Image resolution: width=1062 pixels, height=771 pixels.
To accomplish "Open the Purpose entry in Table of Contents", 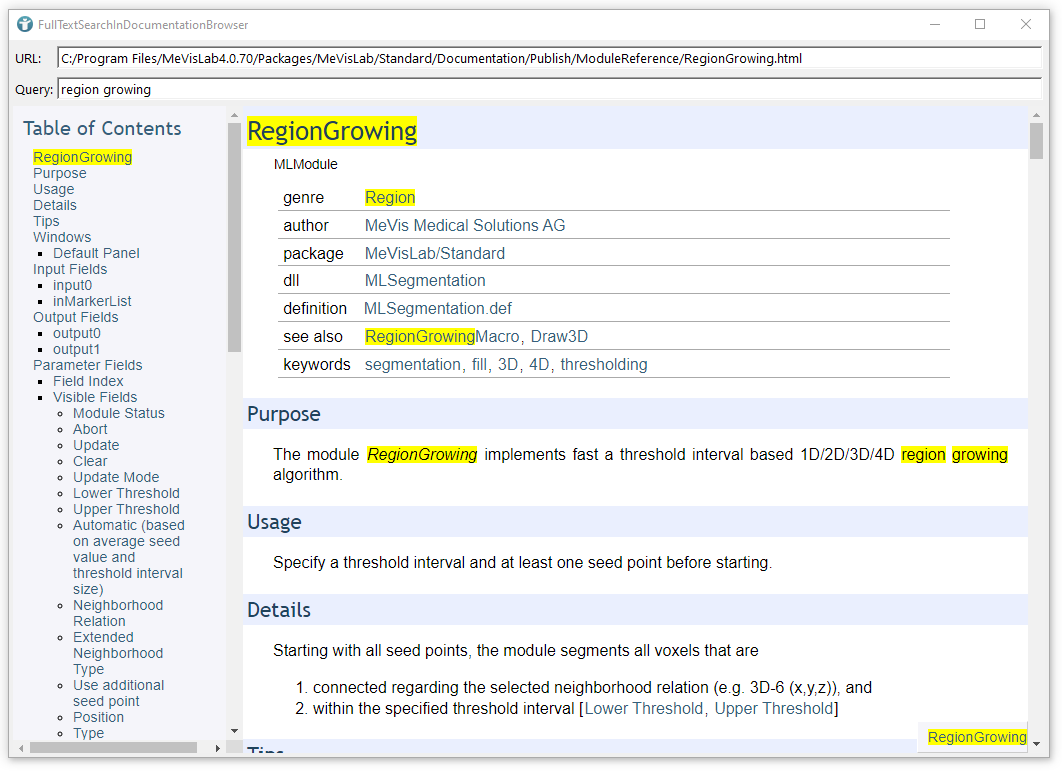I will click(60, 173).
